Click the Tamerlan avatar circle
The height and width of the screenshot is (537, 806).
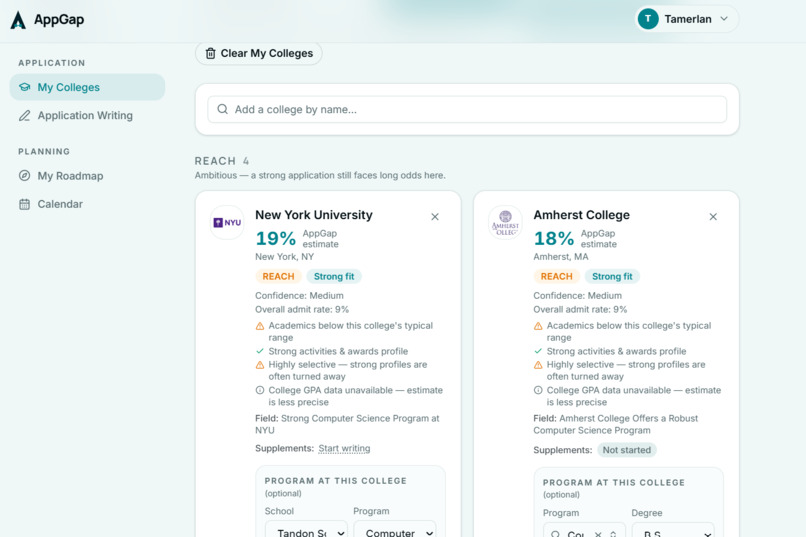click(x=648, y=19)
